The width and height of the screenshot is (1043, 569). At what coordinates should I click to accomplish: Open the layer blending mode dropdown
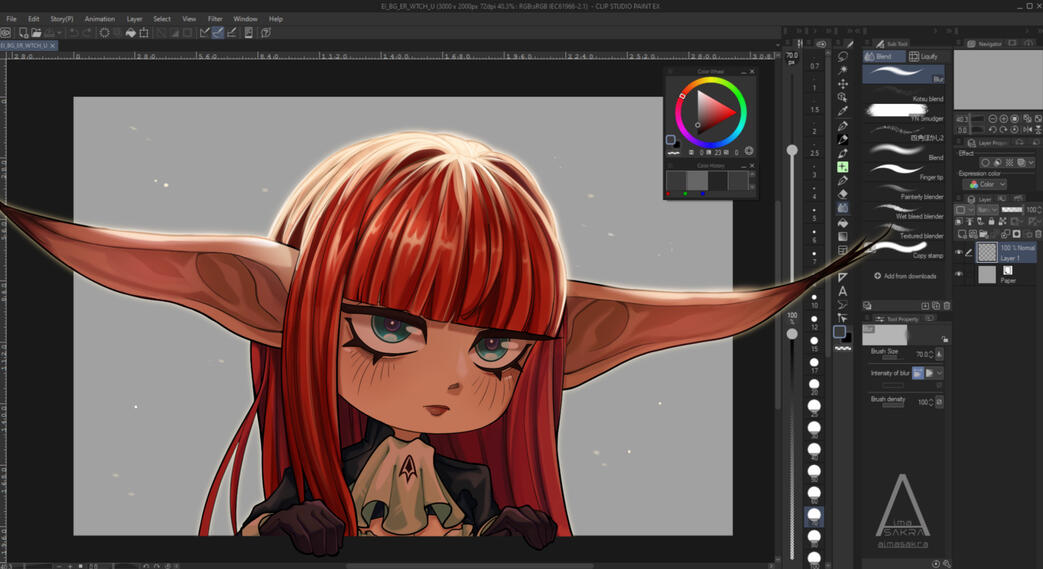pyautogui.click(x=987, y=210)
